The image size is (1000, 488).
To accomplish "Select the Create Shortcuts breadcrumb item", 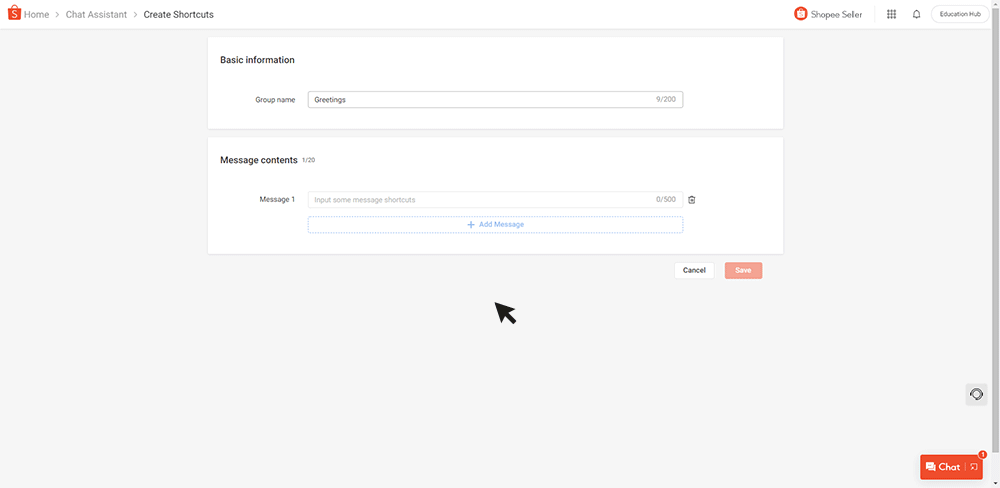I will coord(179,14).
